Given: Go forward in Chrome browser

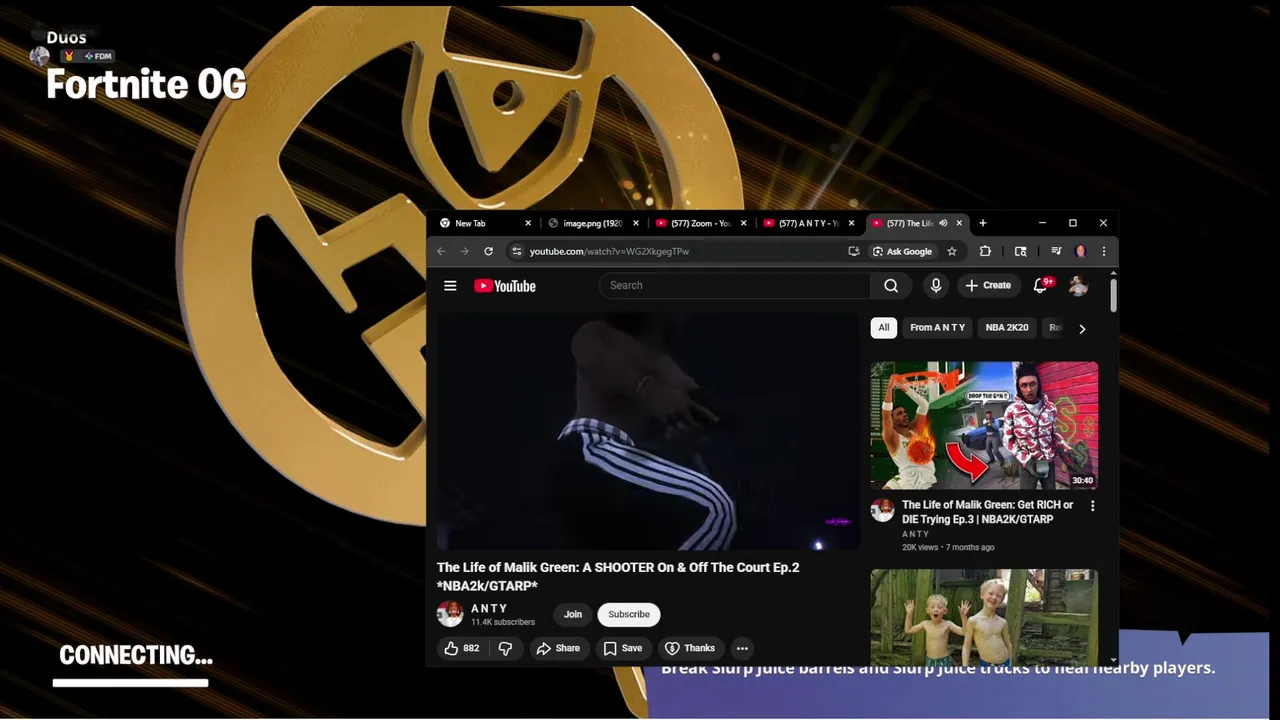Looking at the screenshot, I should pos(464,251).
